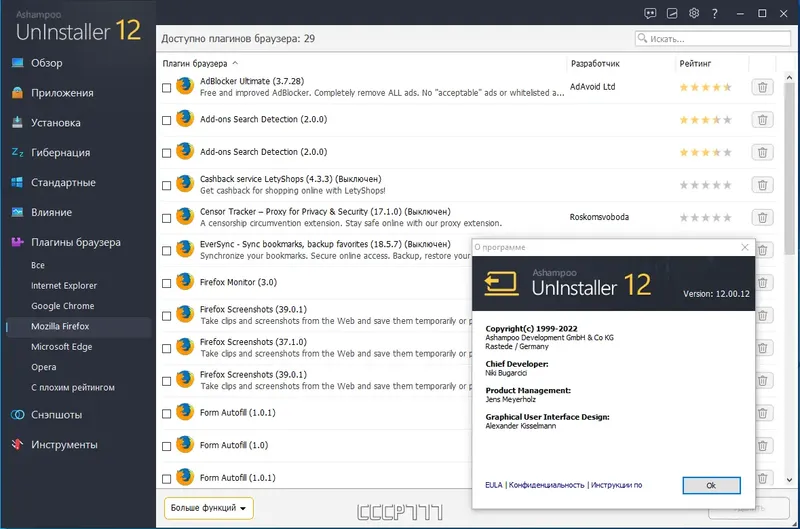This screenshot has width=800, height=529.
Task: Click Firefox icon of AdBlocker Ultimate row
Action: point(185,86)
